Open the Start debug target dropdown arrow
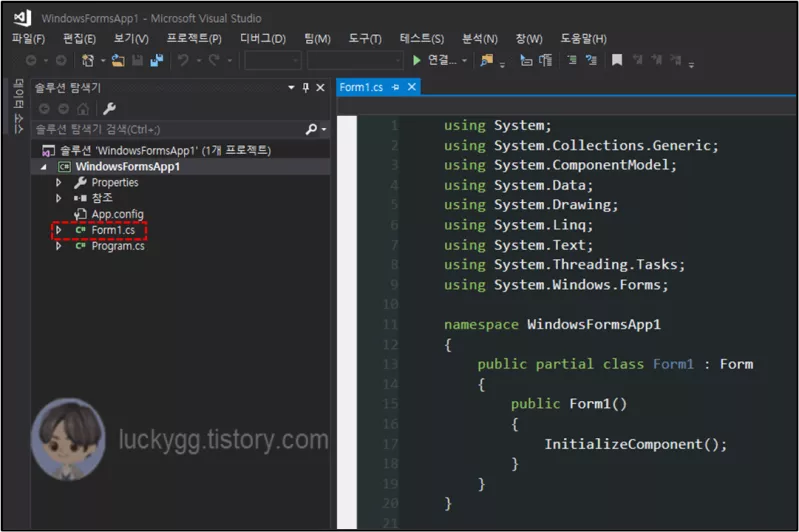The image size is (799, 532). [x=464, y=61]
